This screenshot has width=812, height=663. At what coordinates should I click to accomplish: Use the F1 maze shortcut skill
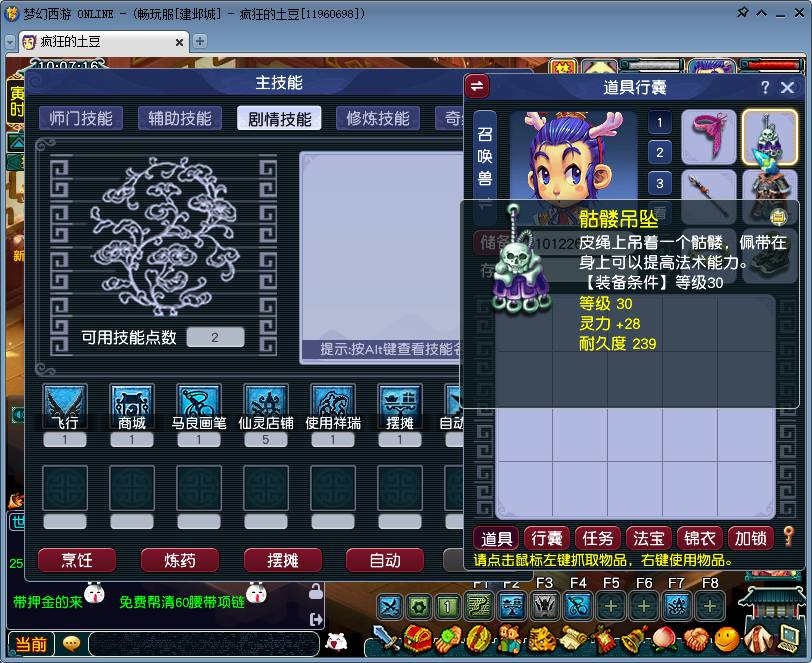[x=480, y=606]
